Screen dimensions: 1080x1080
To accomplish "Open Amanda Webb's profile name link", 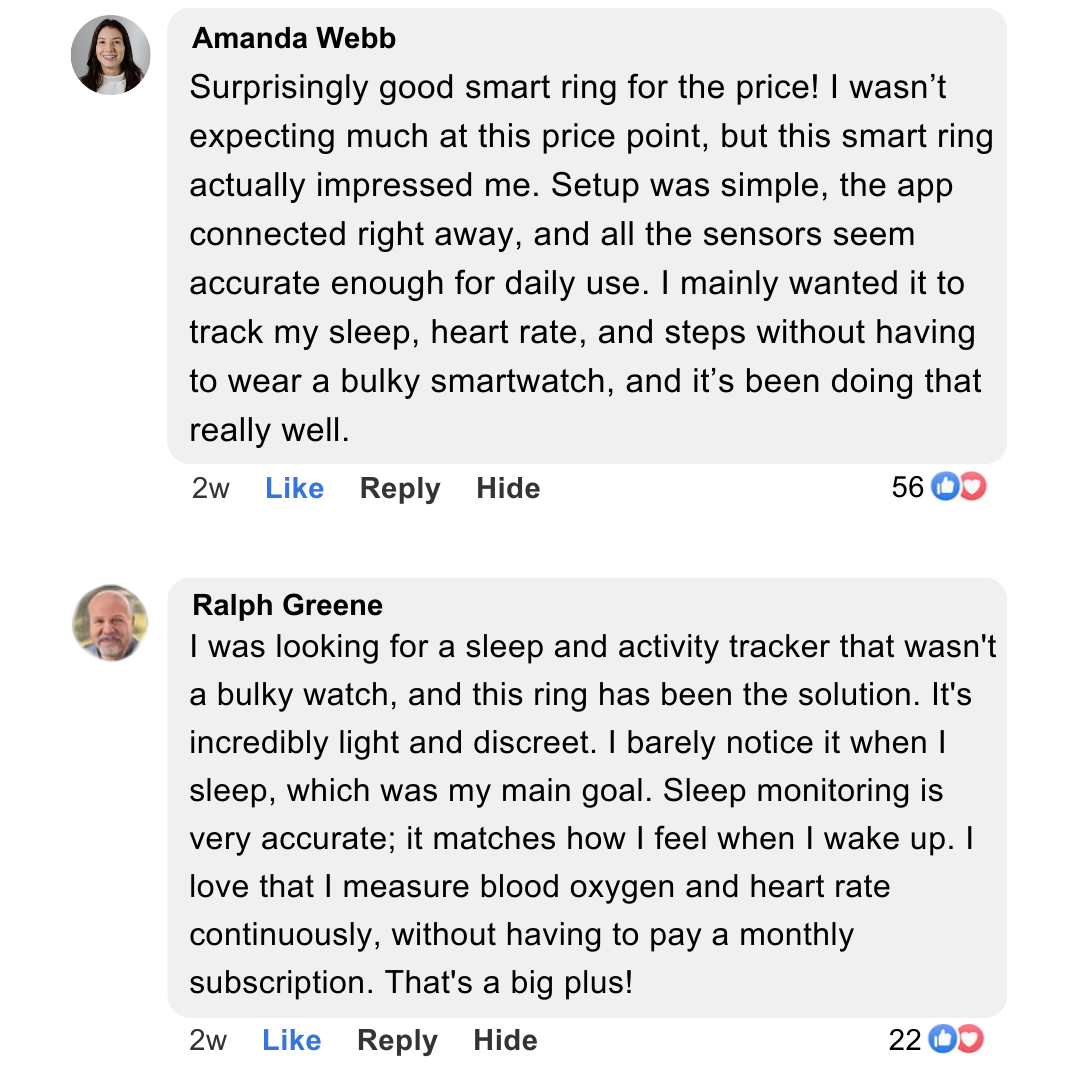I will pyautogui.click(x=294, y=38).
